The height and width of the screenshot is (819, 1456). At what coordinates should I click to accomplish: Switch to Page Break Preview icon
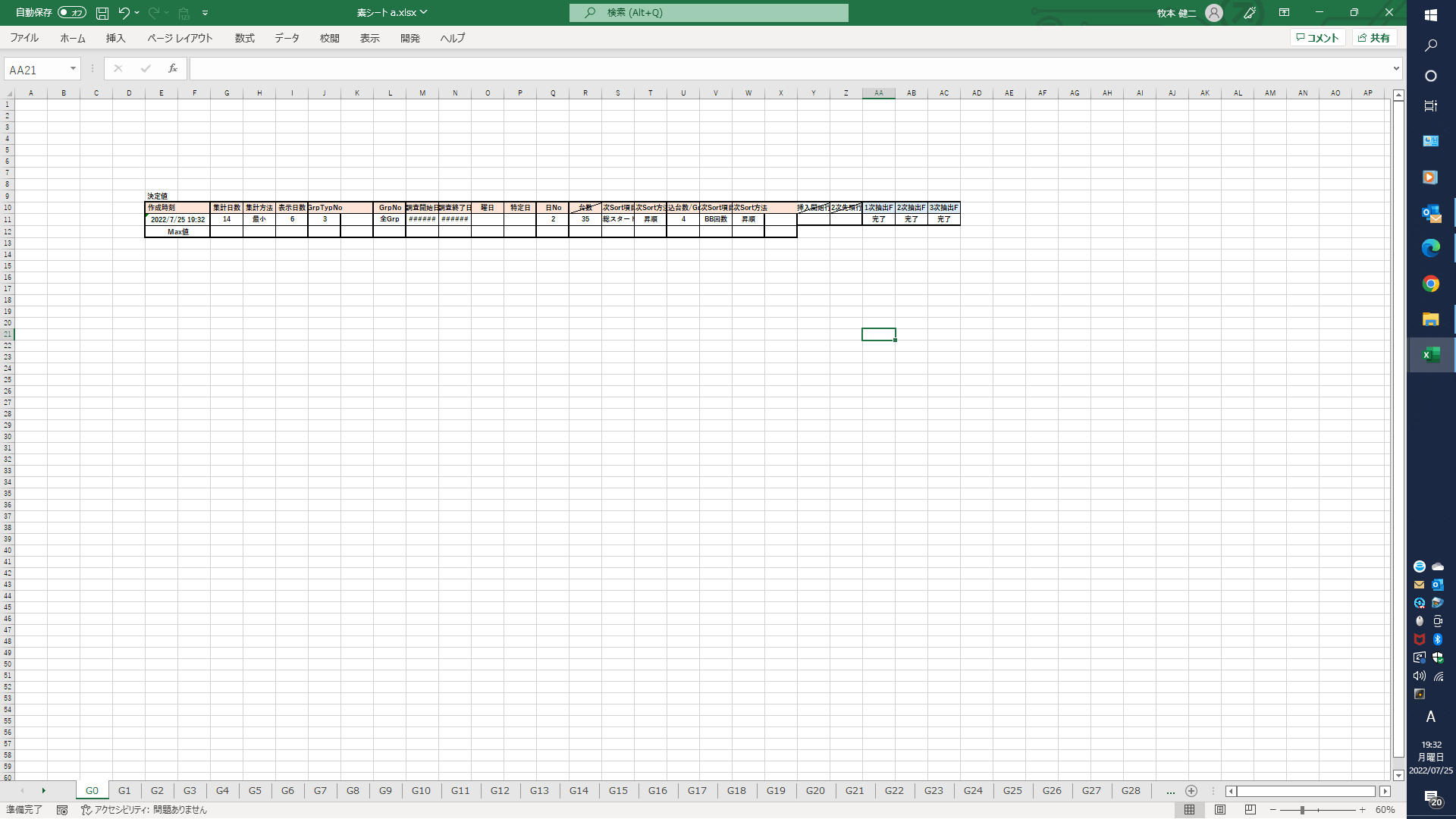(x=1250, y=810)
